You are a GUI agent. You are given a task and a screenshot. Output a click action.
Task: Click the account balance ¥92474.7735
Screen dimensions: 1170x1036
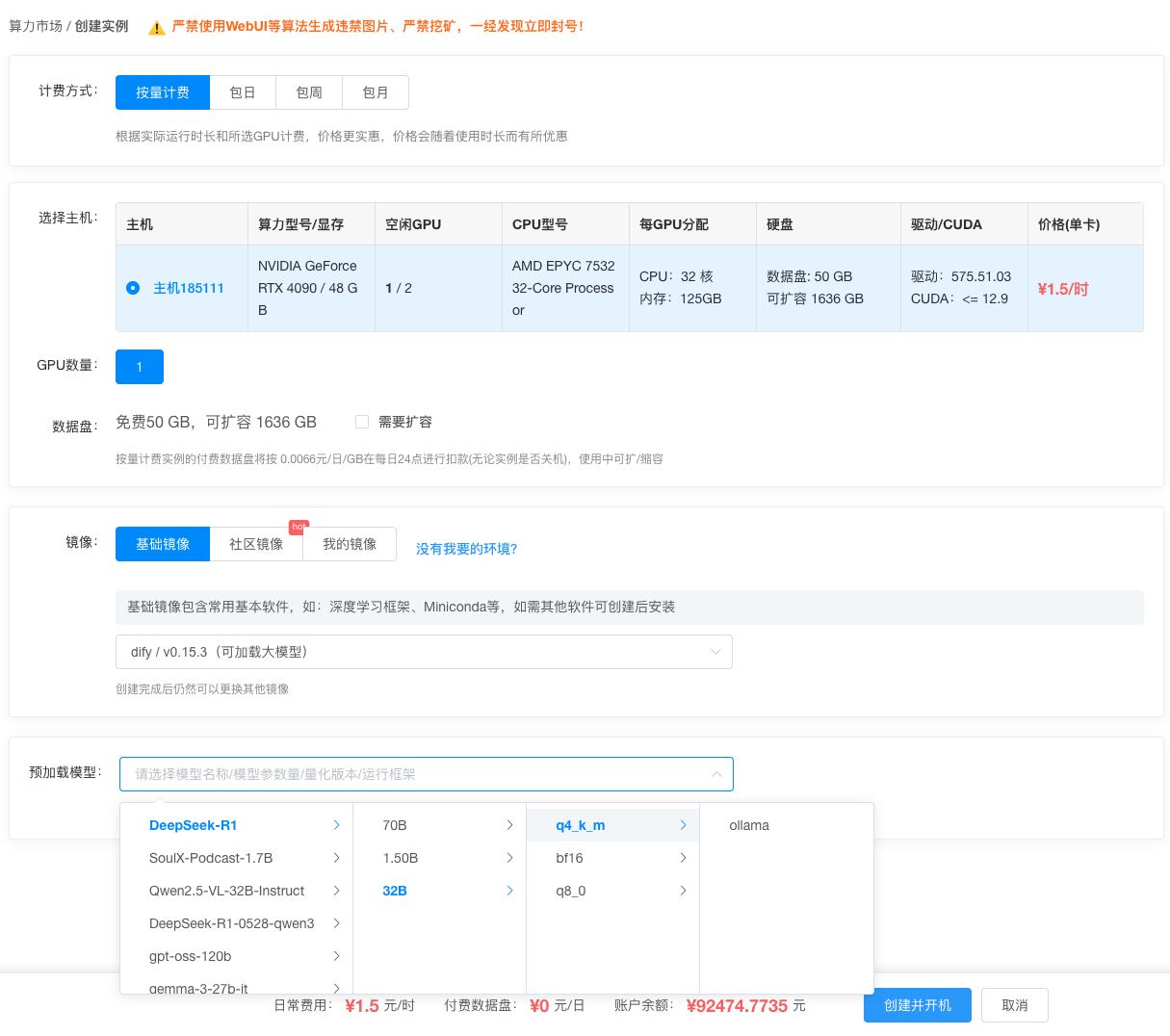737,1006
